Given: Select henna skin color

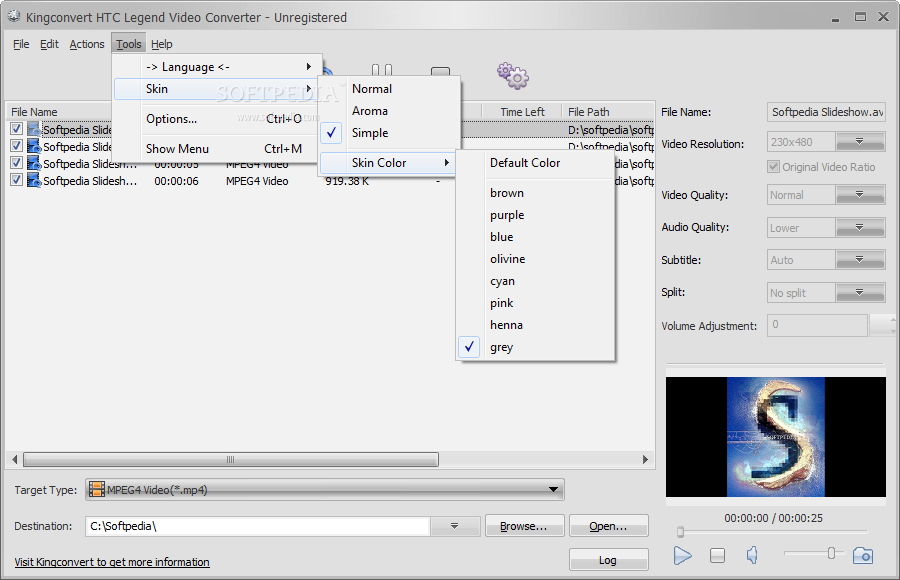Looking at the screenshot, I should tap(535, 325).
